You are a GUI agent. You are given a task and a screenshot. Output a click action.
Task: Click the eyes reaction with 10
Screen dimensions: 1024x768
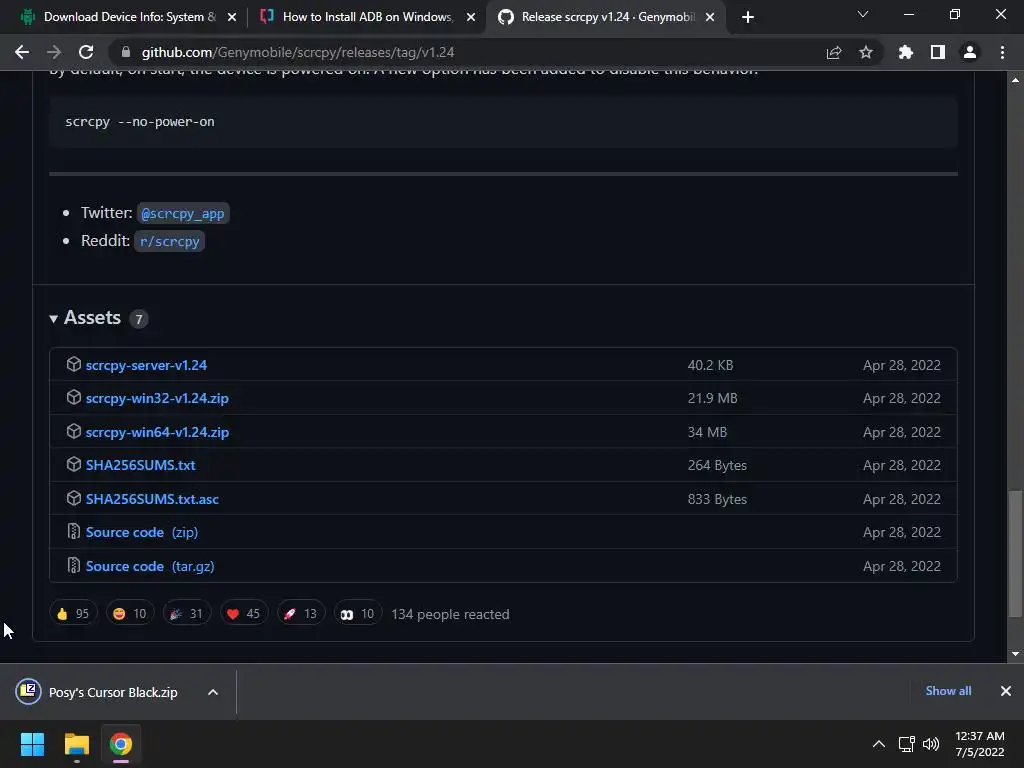pos(357,614)
